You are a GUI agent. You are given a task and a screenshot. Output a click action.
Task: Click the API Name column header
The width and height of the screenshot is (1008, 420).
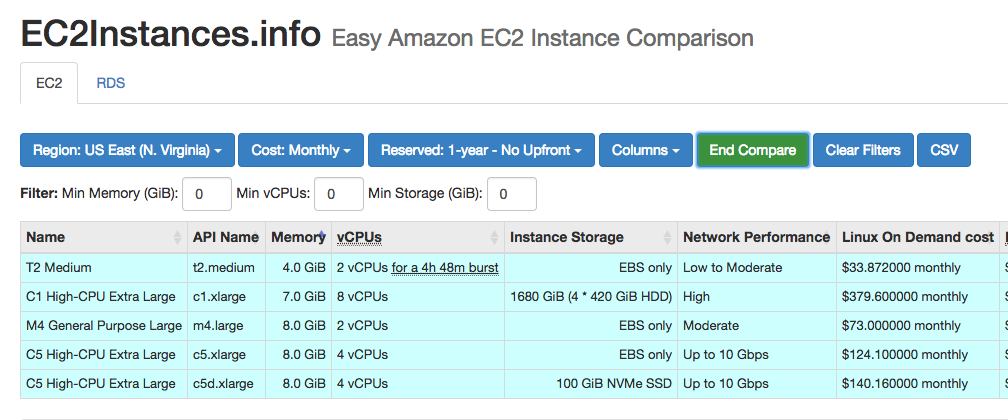[x=226, y=237]
